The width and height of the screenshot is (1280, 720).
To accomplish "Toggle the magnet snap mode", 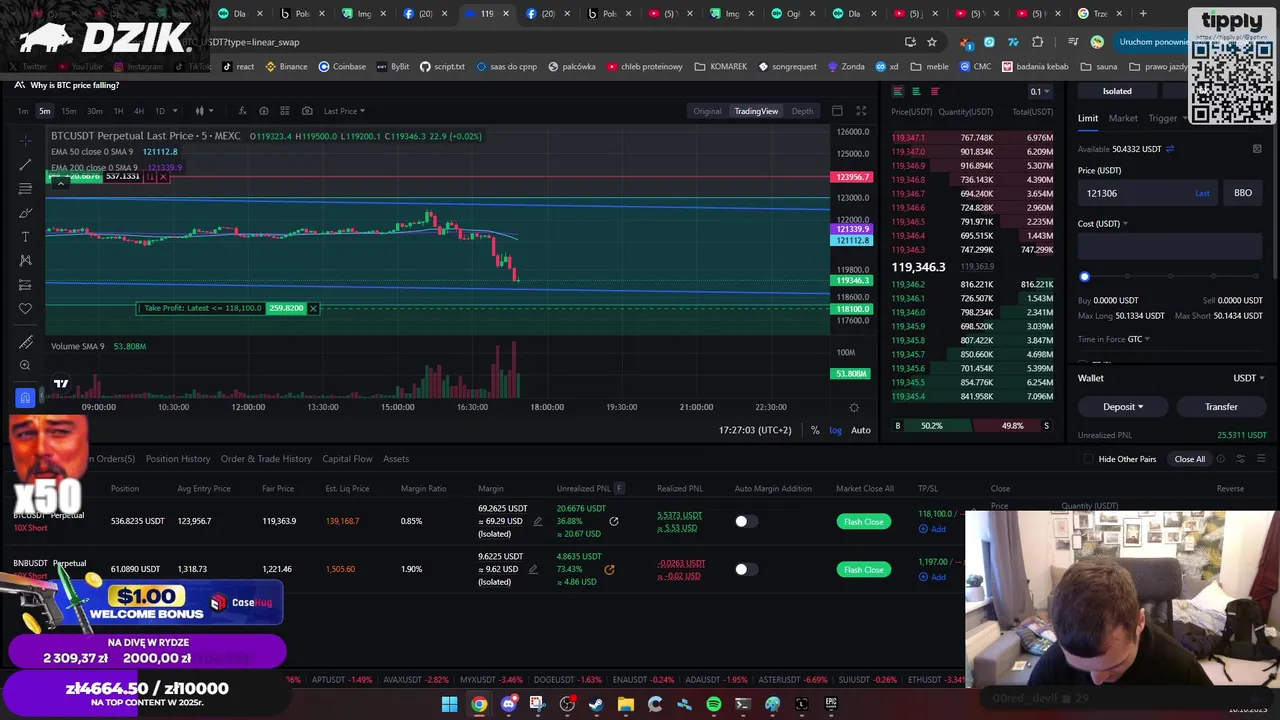I will click(25, 398).
